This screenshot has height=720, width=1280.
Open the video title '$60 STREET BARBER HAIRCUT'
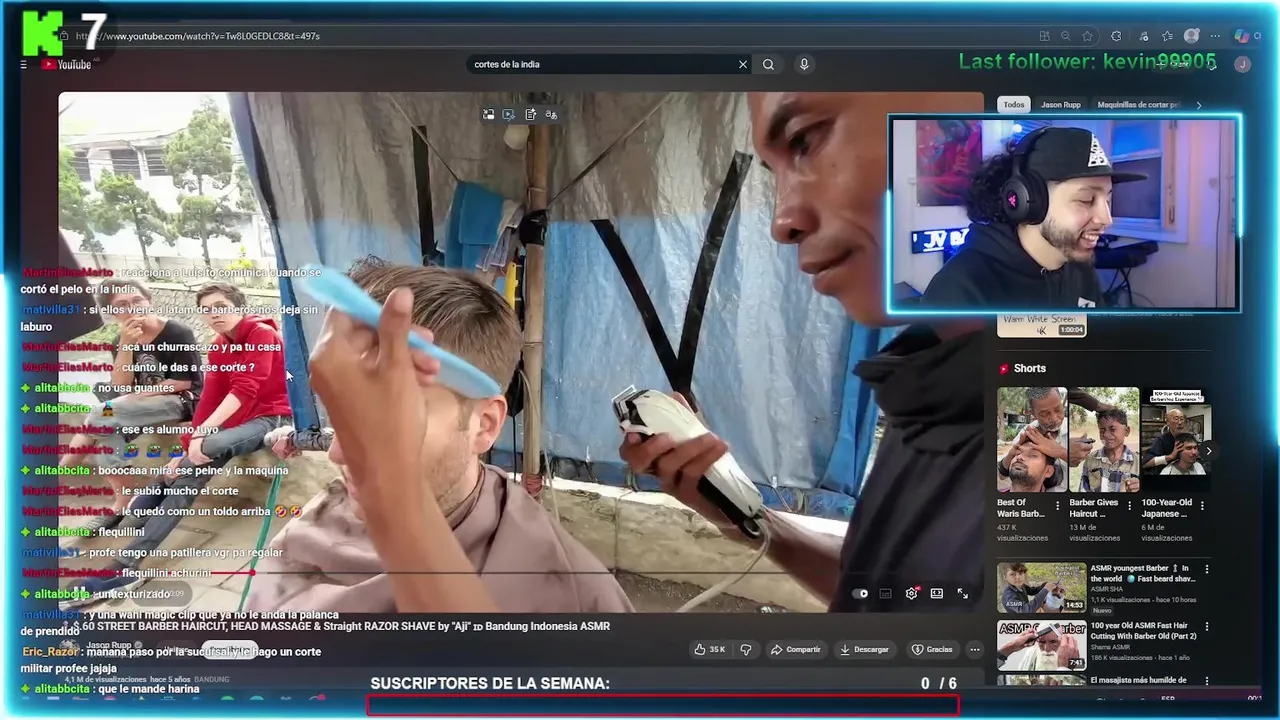(x=340, y=626)
